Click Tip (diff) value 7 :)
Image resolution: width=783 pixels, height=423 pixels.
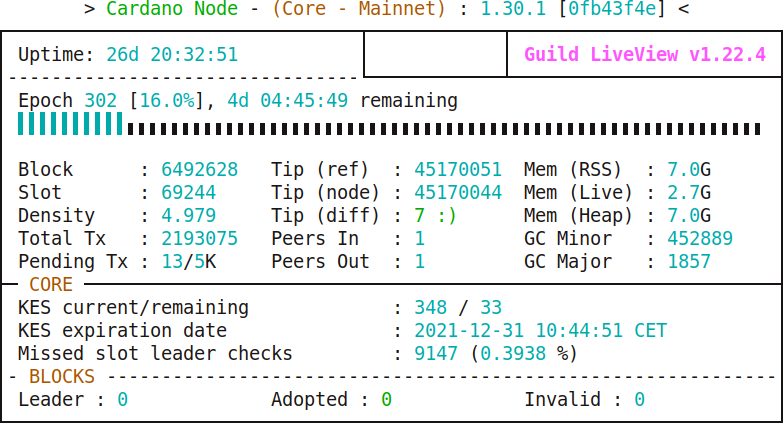pos(435,216)
